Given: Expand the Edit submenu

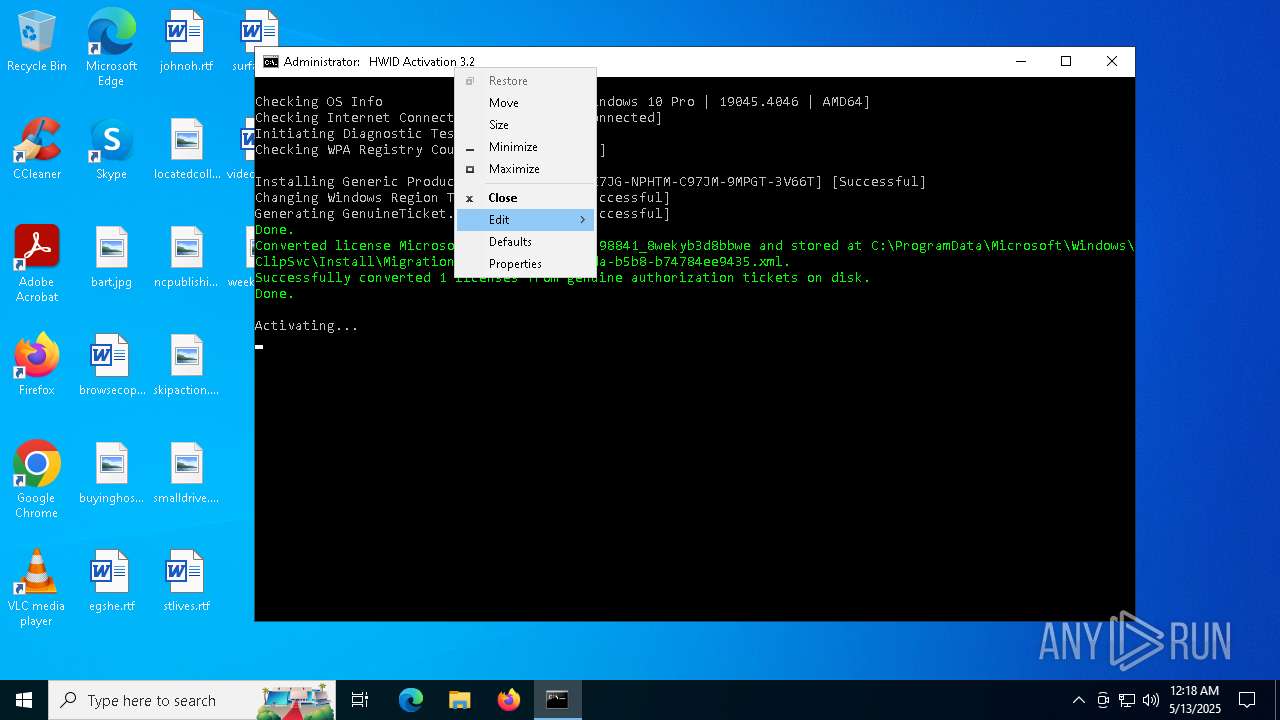Looking at the screenshot, I should [x=525, y=220].
